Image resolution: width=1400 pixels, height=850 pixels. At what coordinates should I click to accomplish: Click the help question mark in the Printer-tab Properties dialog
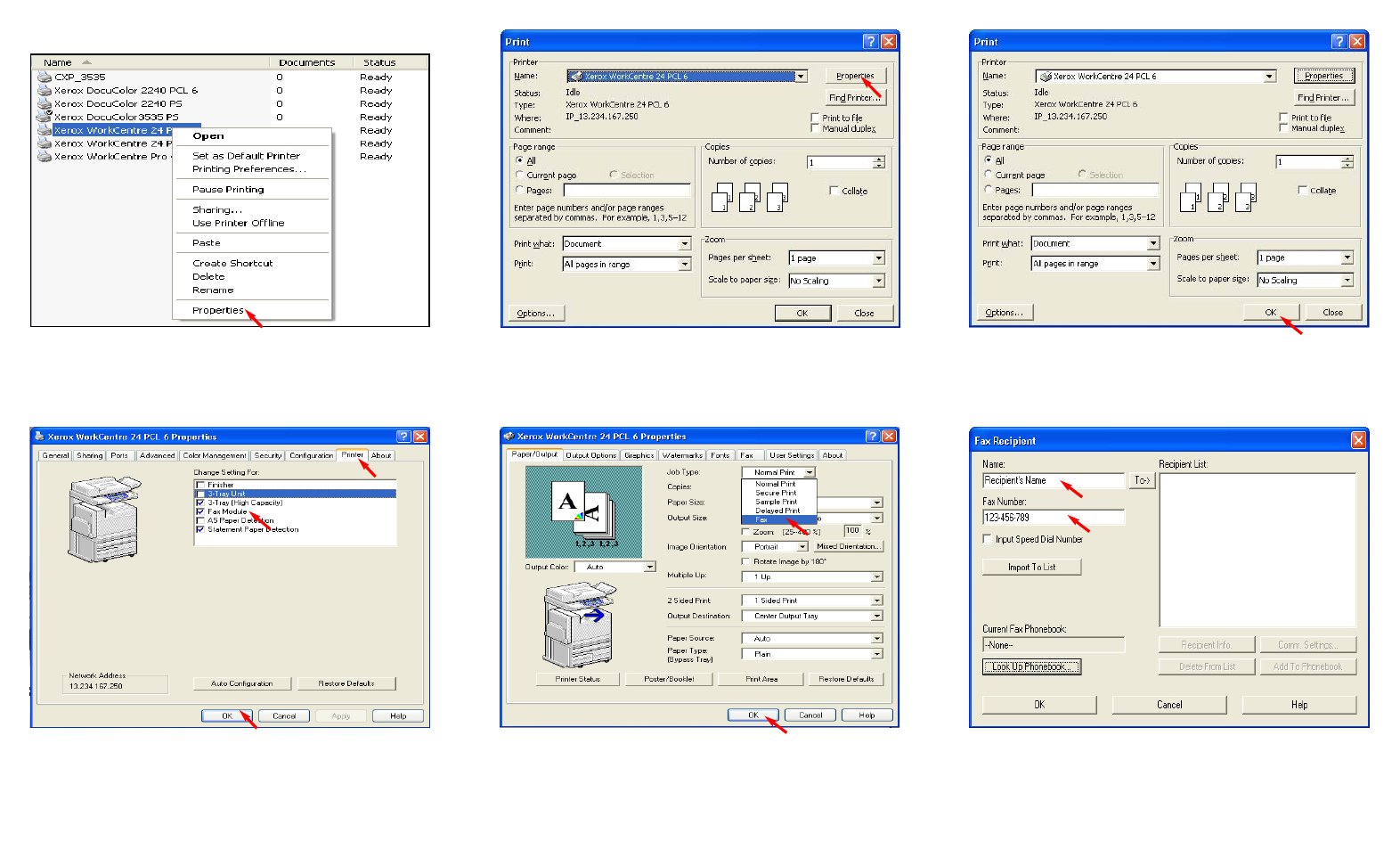(403, 437)
